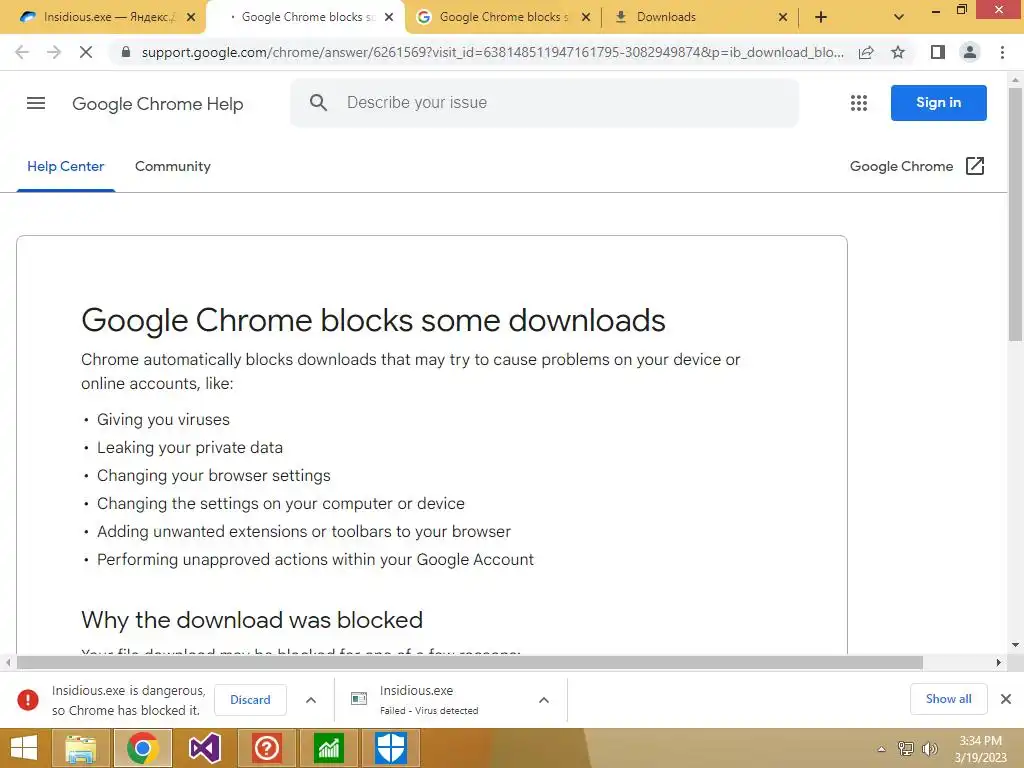This screenshot has width=1024, height=768.
Task: Open the tab search dropdown
Action: [899, 17]
